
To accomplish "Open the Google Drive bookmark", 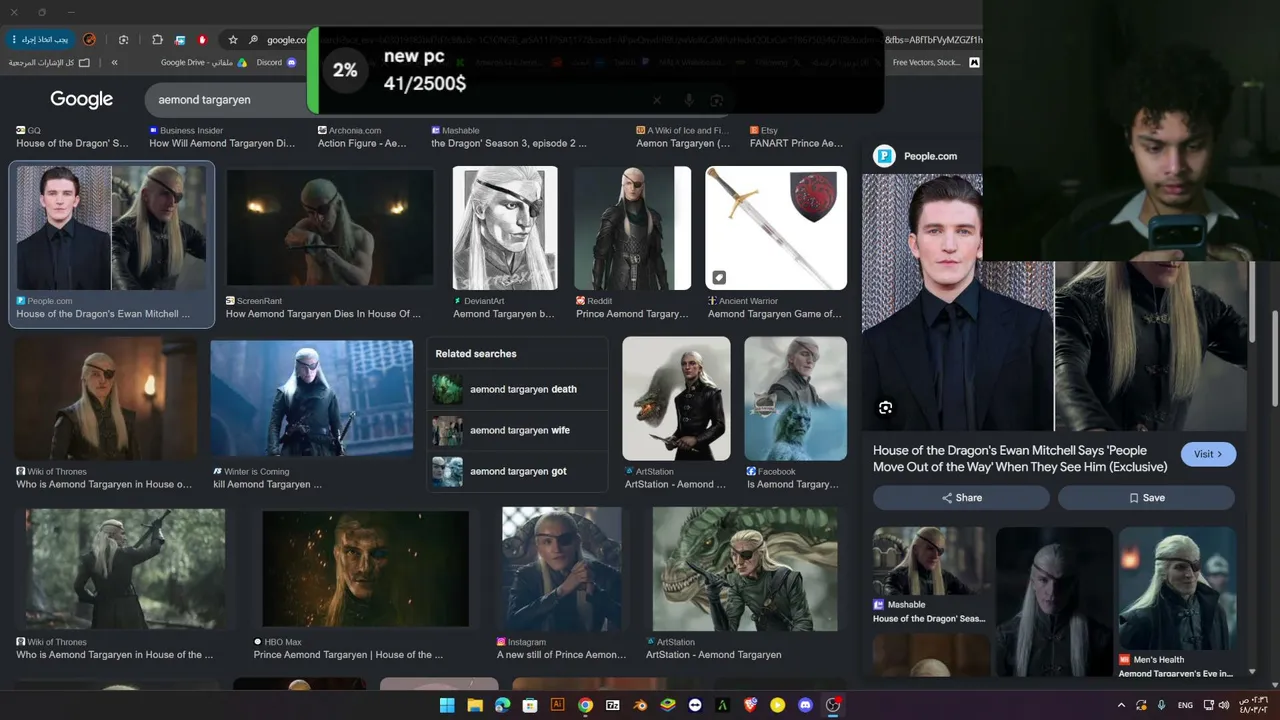I will pyautogui.click(x=204, y=62).
